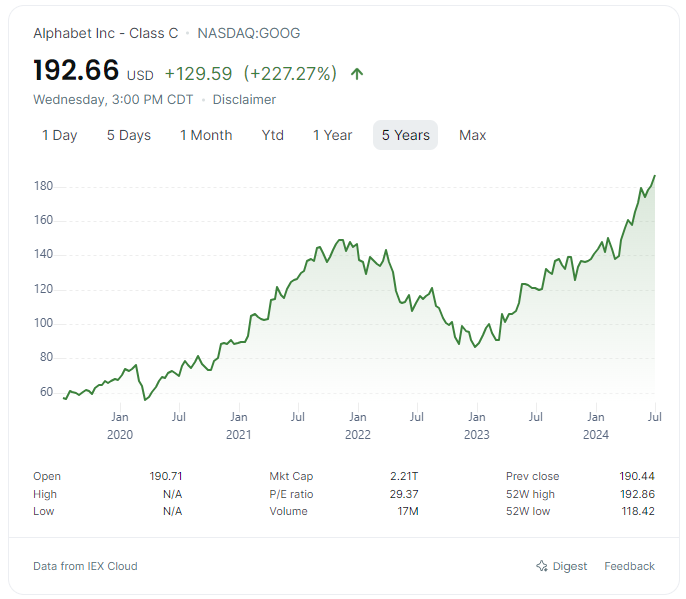Image resolution: width=686 pixels, height=599 pixels.
Task: Switch to the 1 Month range
Action: (206, 135)
